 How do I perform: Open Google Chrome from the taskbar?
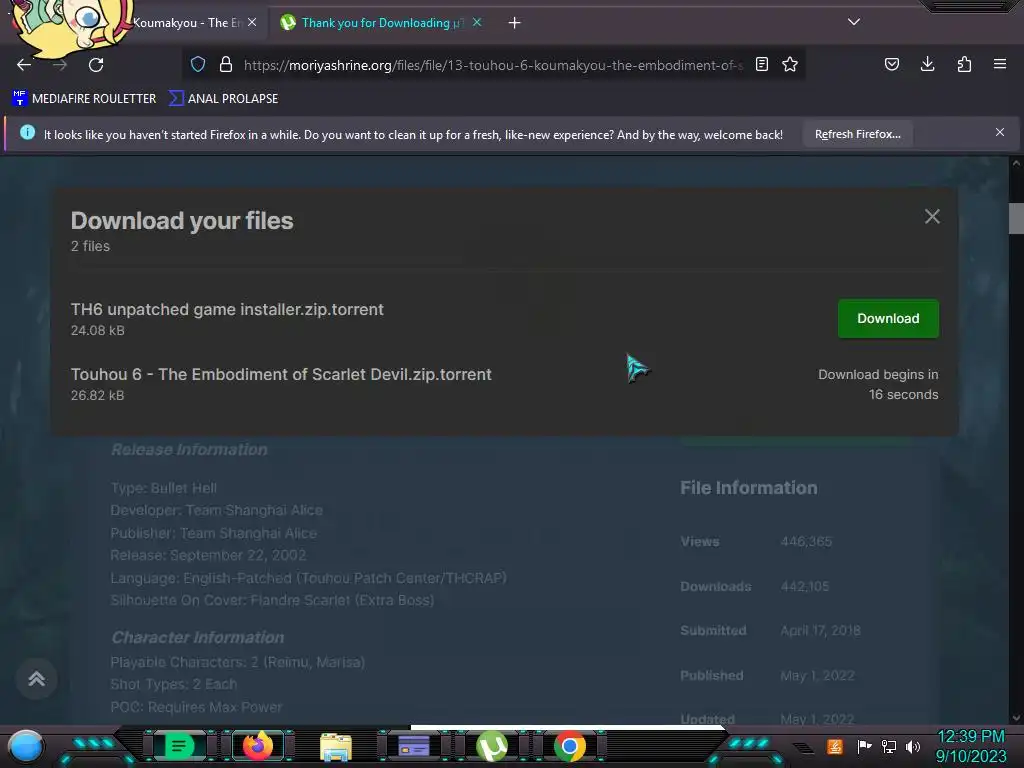click(x=569, y=746)
